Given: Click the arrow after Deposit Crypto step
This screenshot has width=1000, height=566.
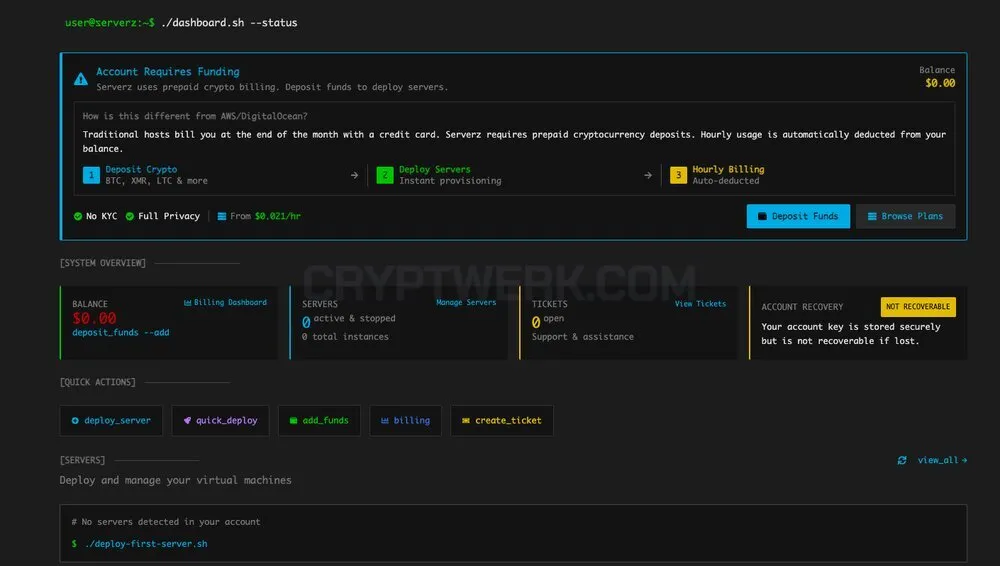Looking at the screenshot, I should coord(354,175).
